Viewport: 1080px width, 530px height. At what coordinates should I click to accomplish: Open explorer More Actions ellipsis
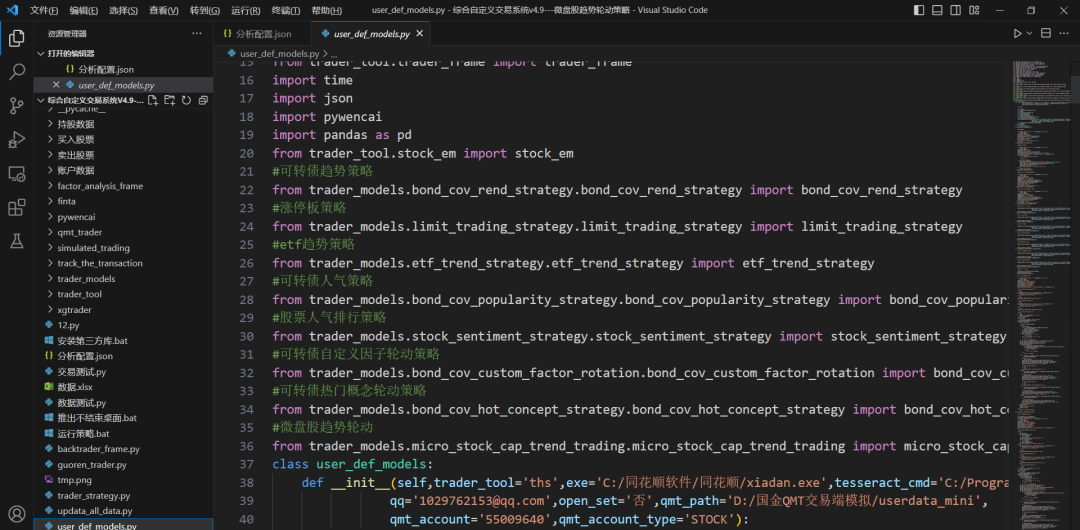197,33
